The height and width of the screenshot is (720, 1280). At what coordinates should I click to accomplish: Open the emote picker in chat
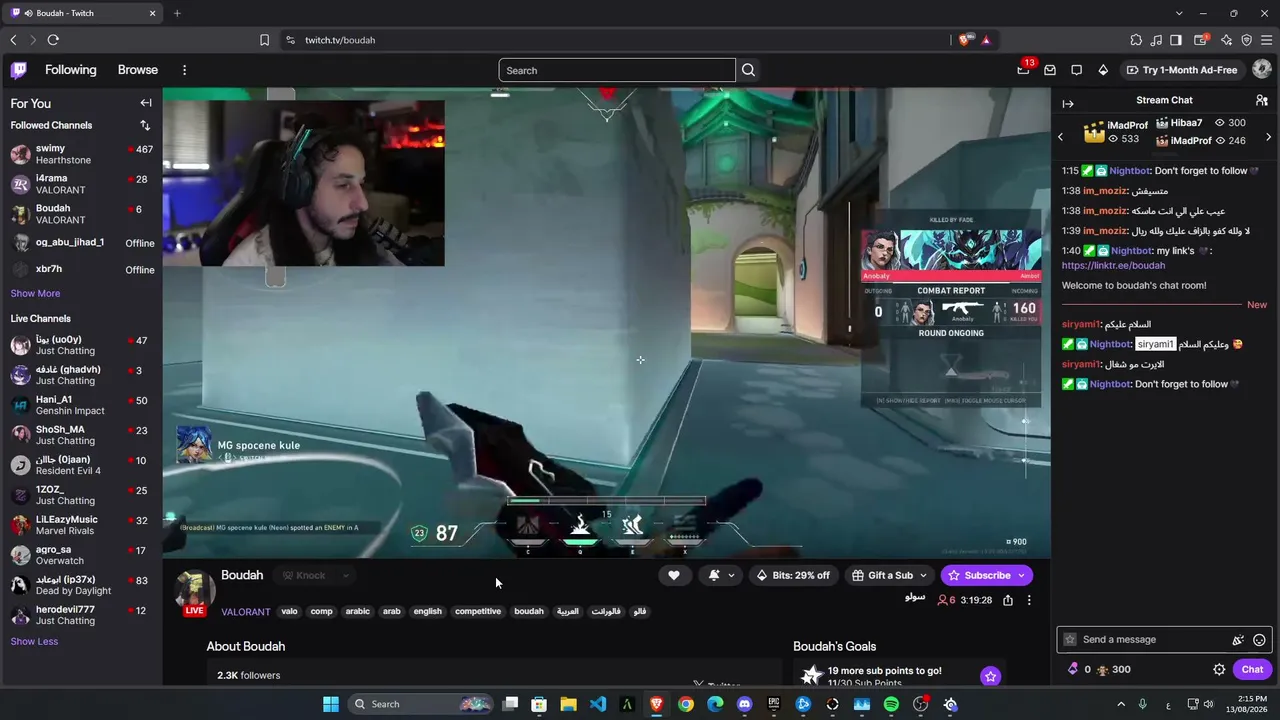pyautogui.click(x=1259, y=640)
